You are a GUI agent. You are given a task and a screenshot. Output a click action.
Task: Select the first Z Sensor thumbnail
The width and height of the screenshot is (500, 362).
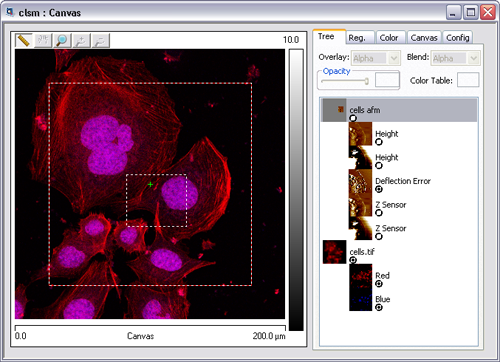[x=360, y=205]
